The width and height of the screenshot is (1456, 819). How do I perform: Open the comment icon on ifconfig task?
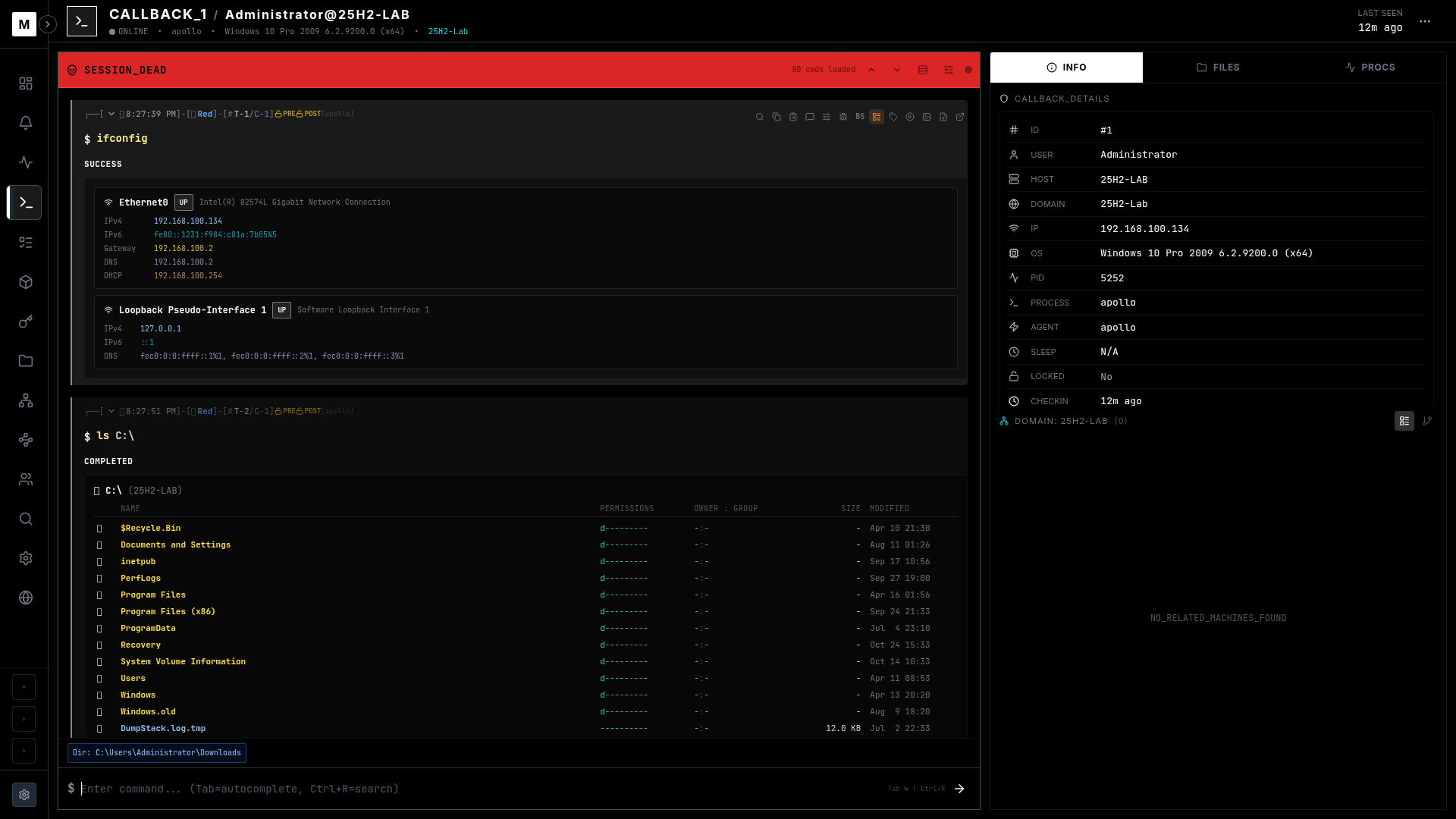pos(810,117)
